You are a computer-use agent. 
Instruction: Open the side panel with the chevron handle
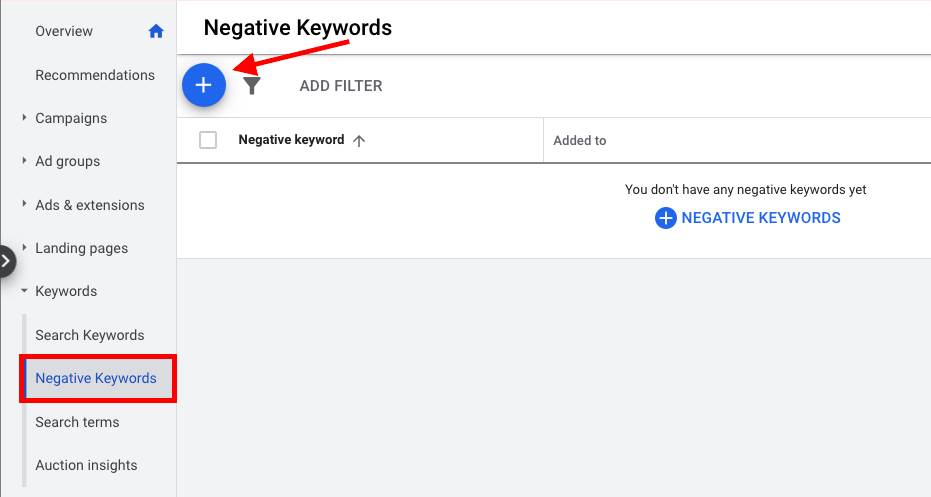tap(6, 261)
